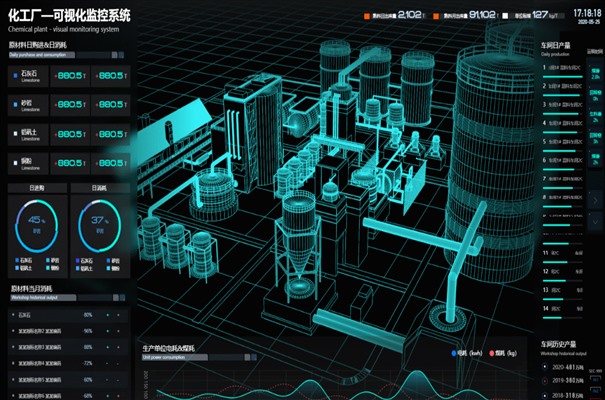Viewport: 605px width, 400px height.
Task: Select the 石灰石 material blue square icon
Action: coord(15,75)
